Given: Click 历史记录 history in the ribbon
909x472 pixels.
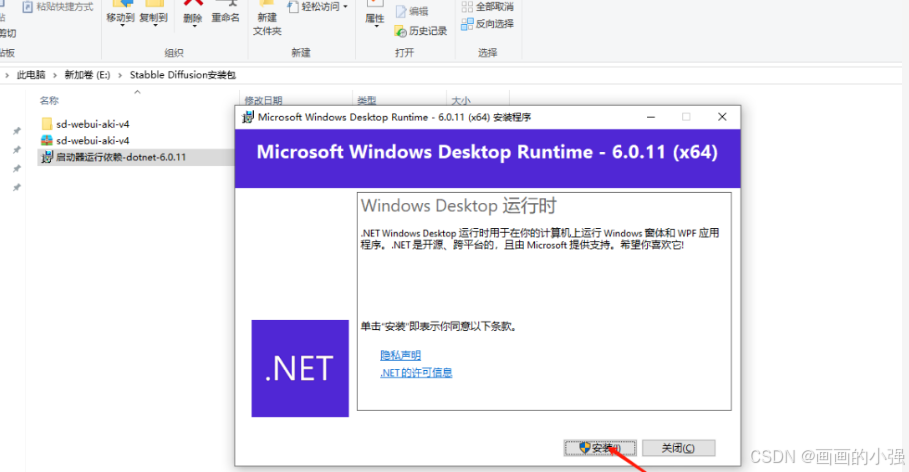Looking at the screenshot, I should pyautogui.click(x=421, y=31).
